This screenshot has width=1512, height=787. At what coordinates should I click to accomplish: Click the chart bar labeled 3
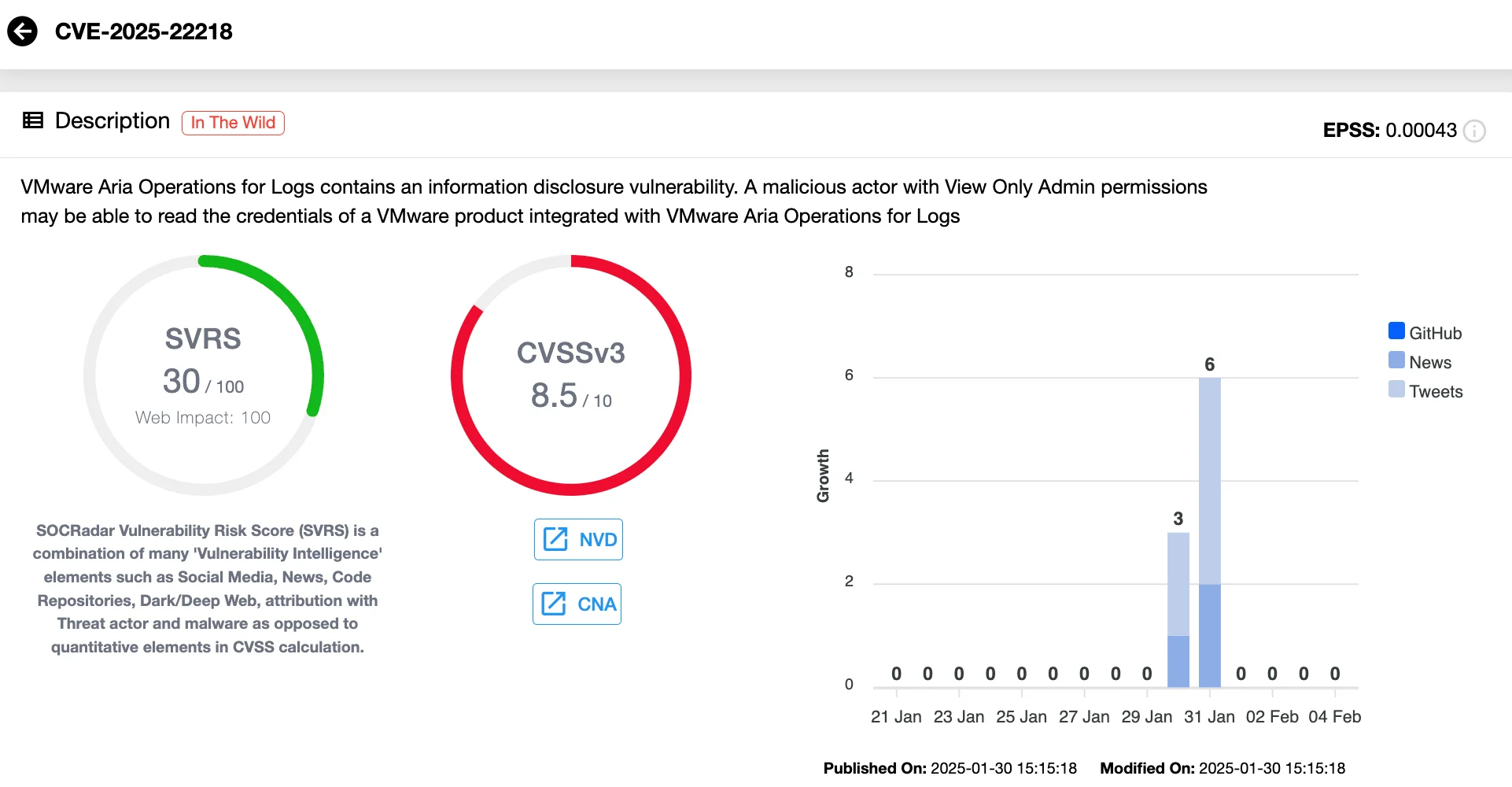1178,610
